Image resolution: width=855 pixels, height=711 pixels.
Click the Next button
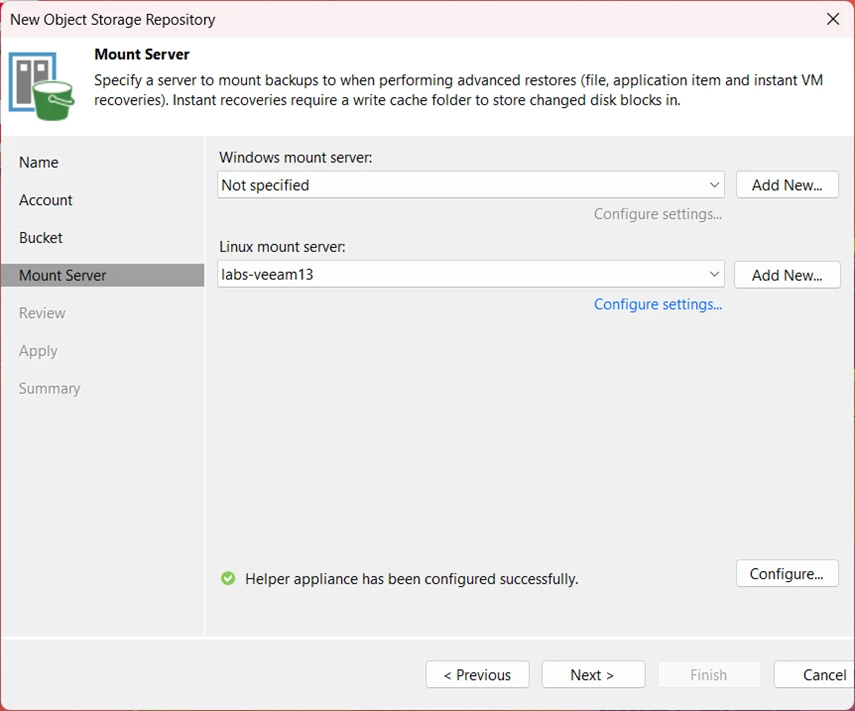tap(593, 675)
